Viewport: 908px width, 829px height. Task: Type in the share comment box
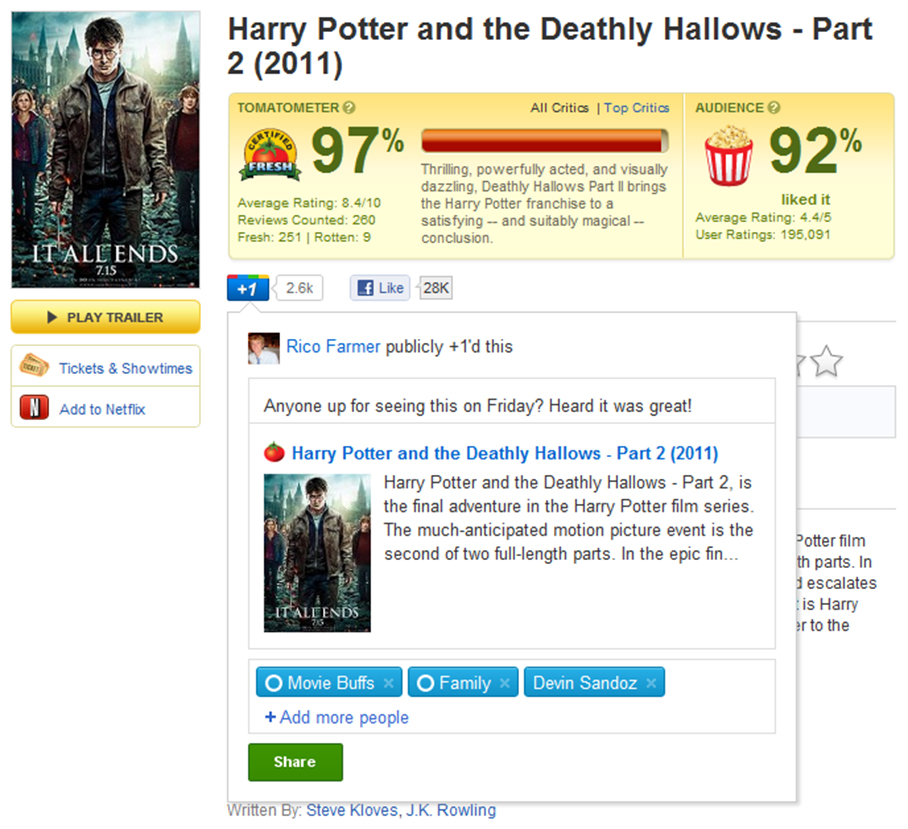coord(510,406)
